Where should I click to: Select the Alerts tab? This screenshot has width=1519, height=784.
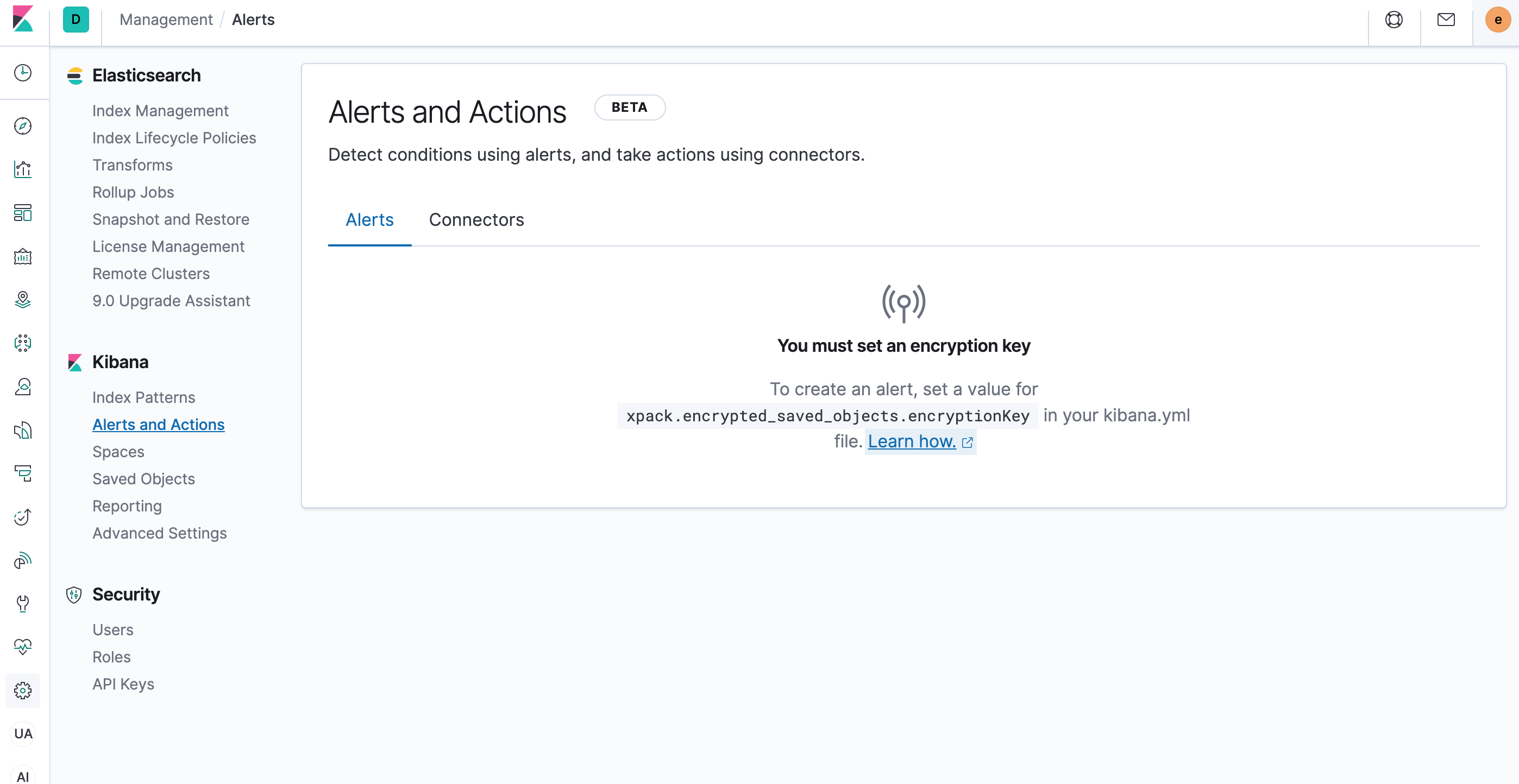point(369,220)
